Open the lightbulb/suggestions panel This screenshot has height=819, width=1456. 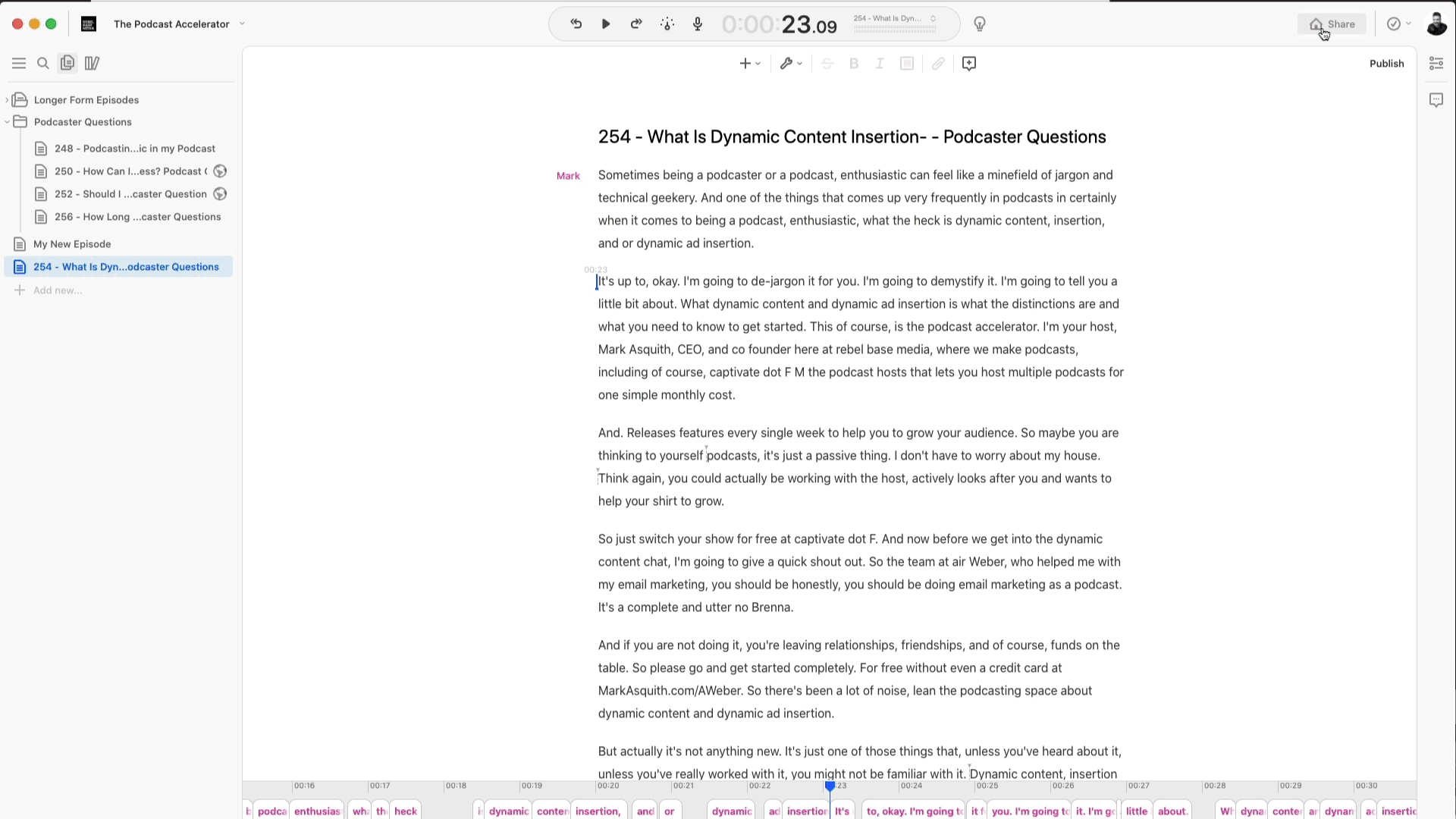click(x=980, y=23)
